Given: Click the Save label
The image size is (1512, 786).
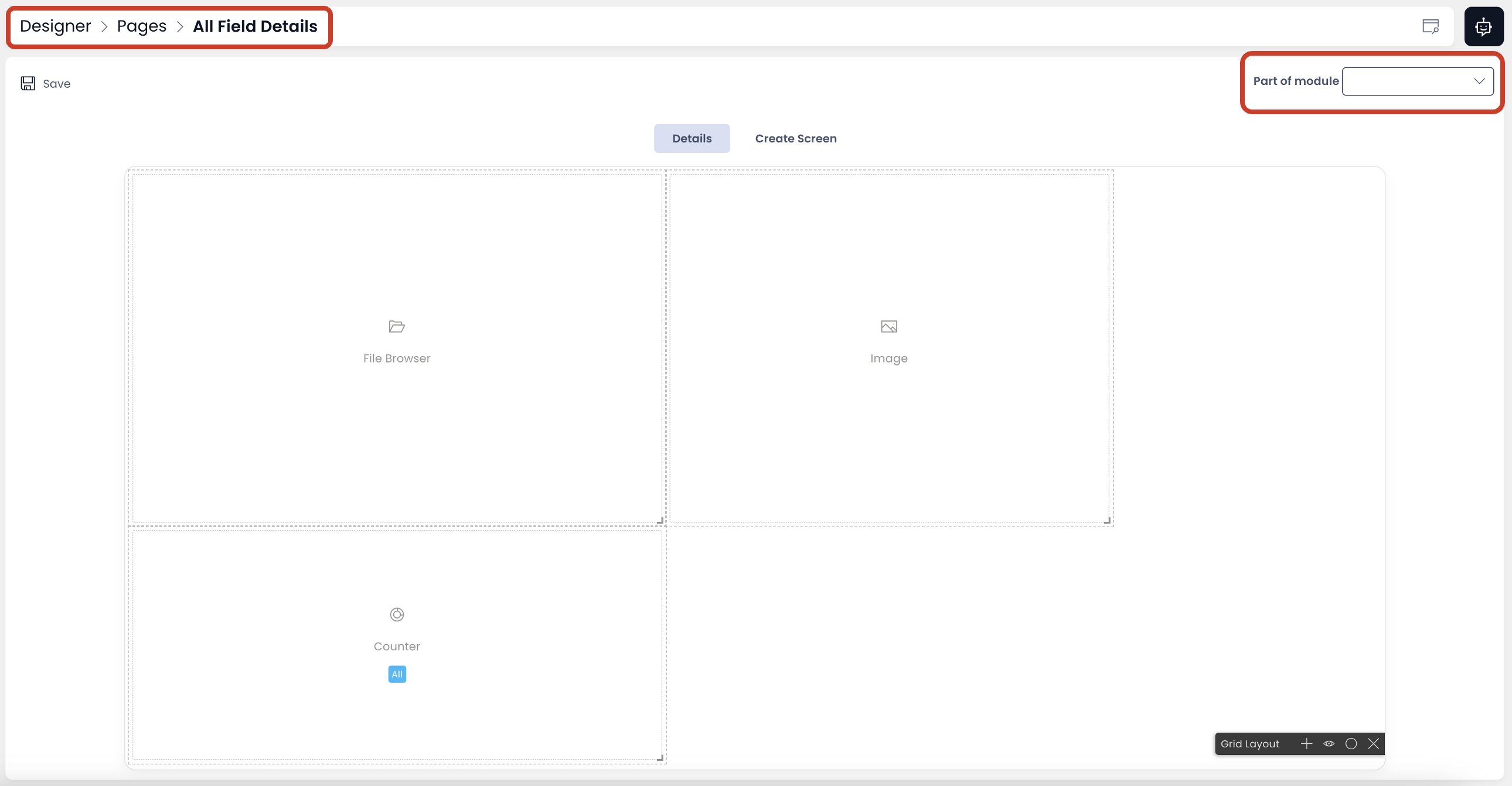Looking at the screenshot, I should [x=57, y=84].
